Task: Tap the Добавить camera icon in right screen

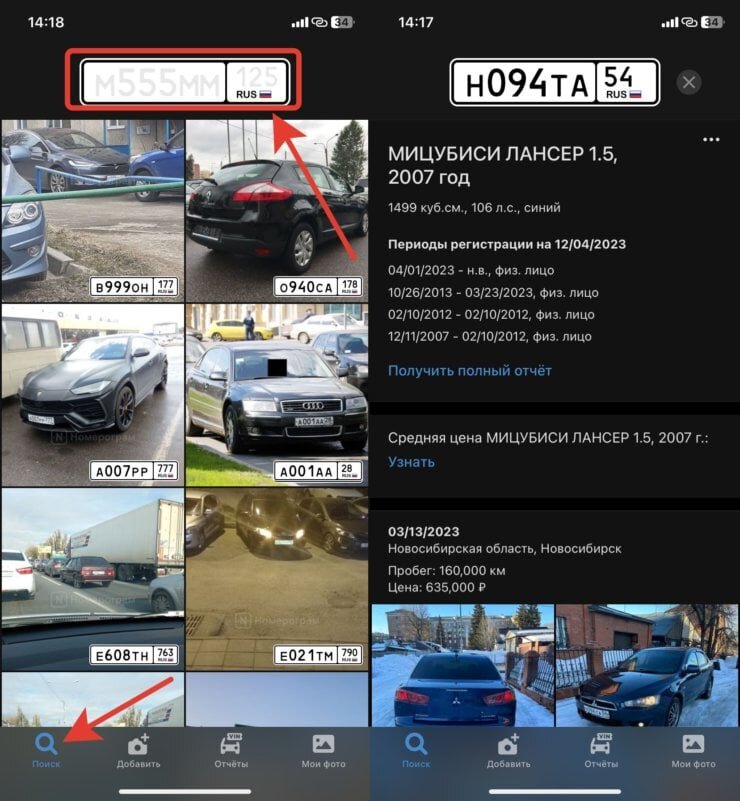Action: (x=508, y=744)
